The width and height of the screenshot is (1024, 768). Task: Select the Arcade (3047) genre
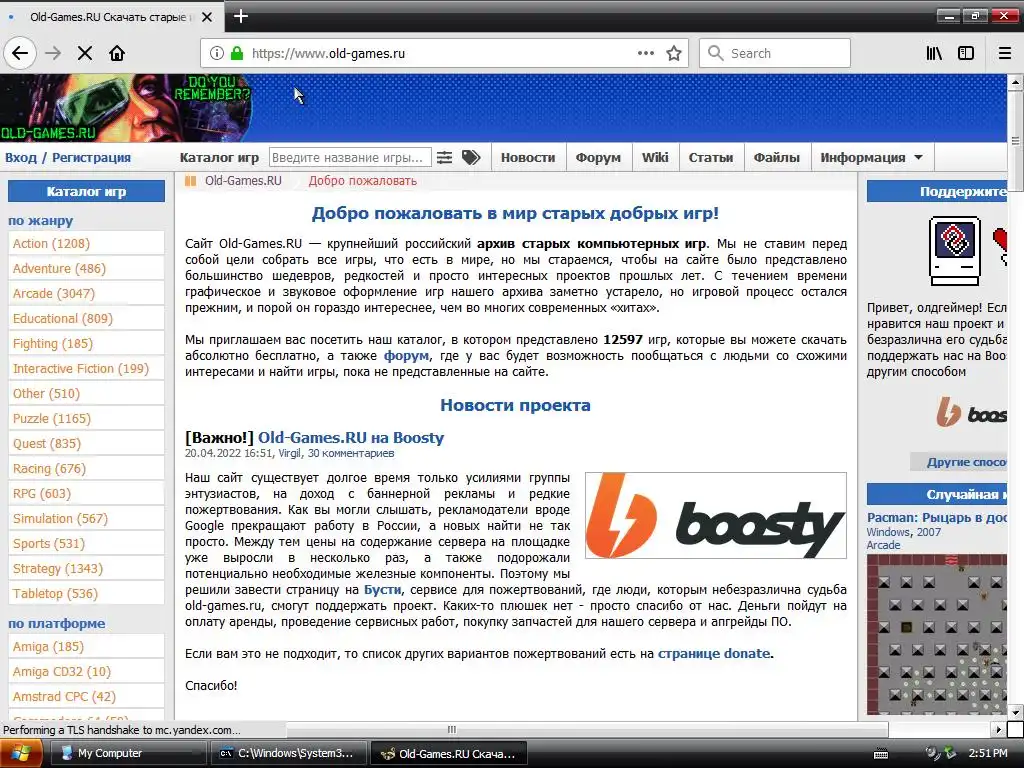click(x=86, y=294)
